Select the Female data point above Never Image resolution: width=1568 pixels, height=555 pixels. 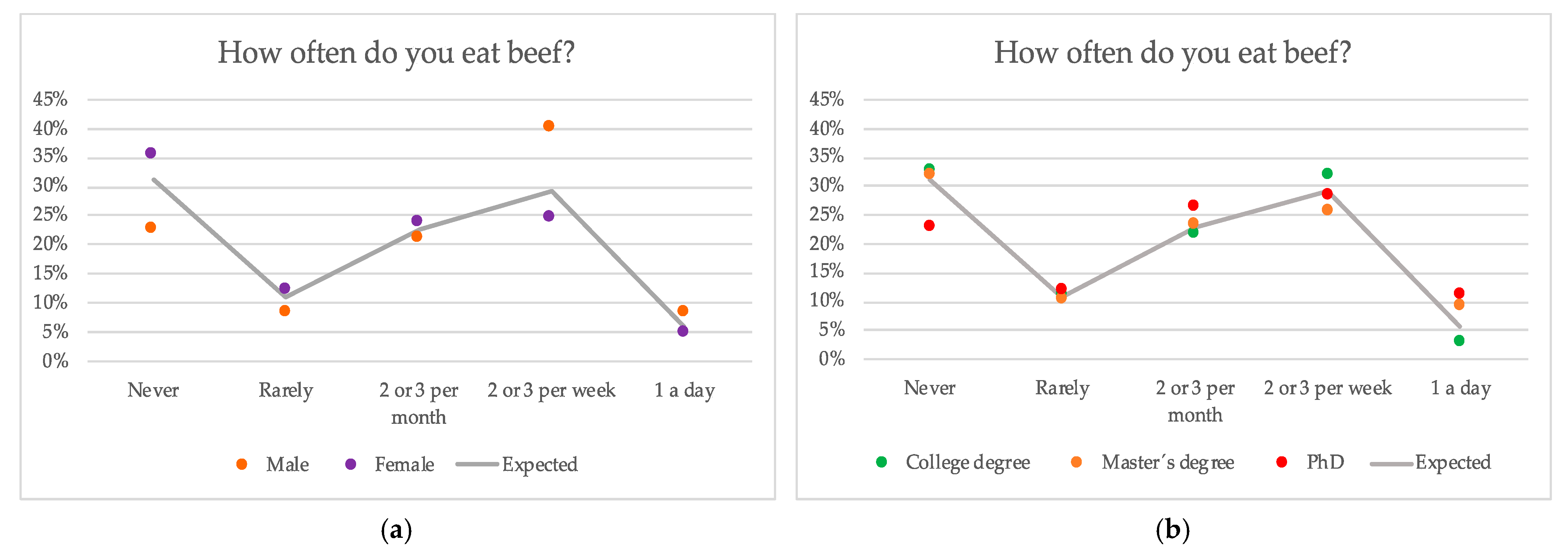150,152
